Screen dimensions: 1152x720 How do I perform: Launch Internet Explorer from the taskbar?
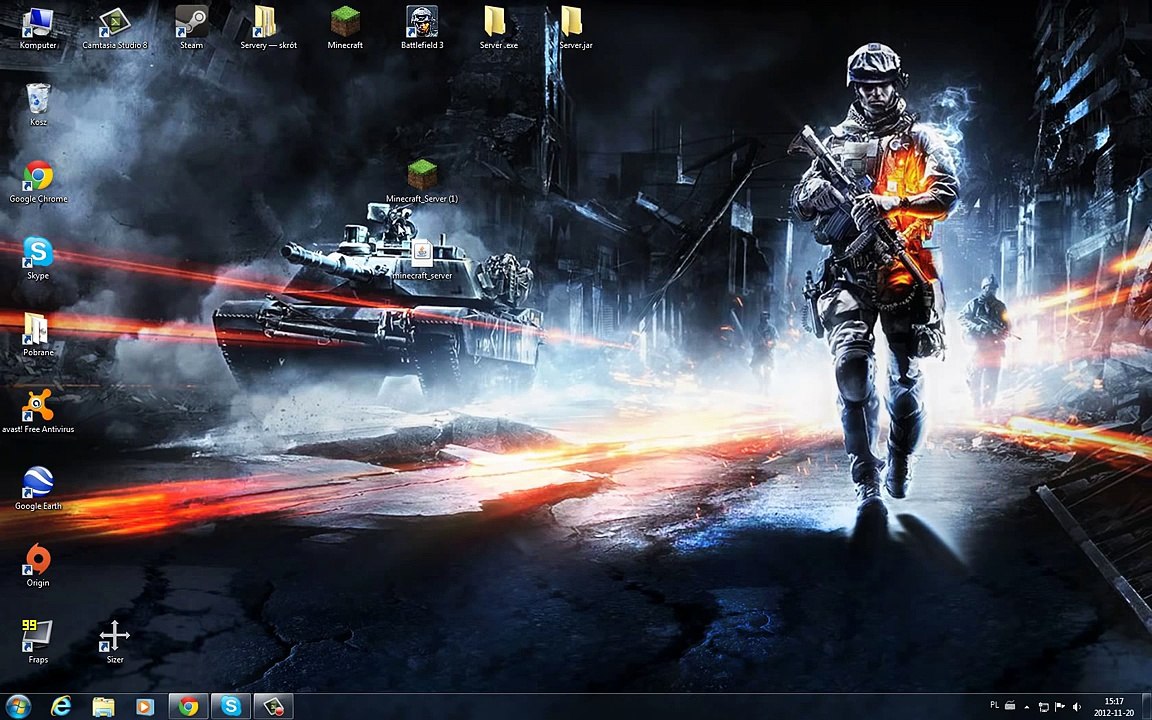[61, 707]
